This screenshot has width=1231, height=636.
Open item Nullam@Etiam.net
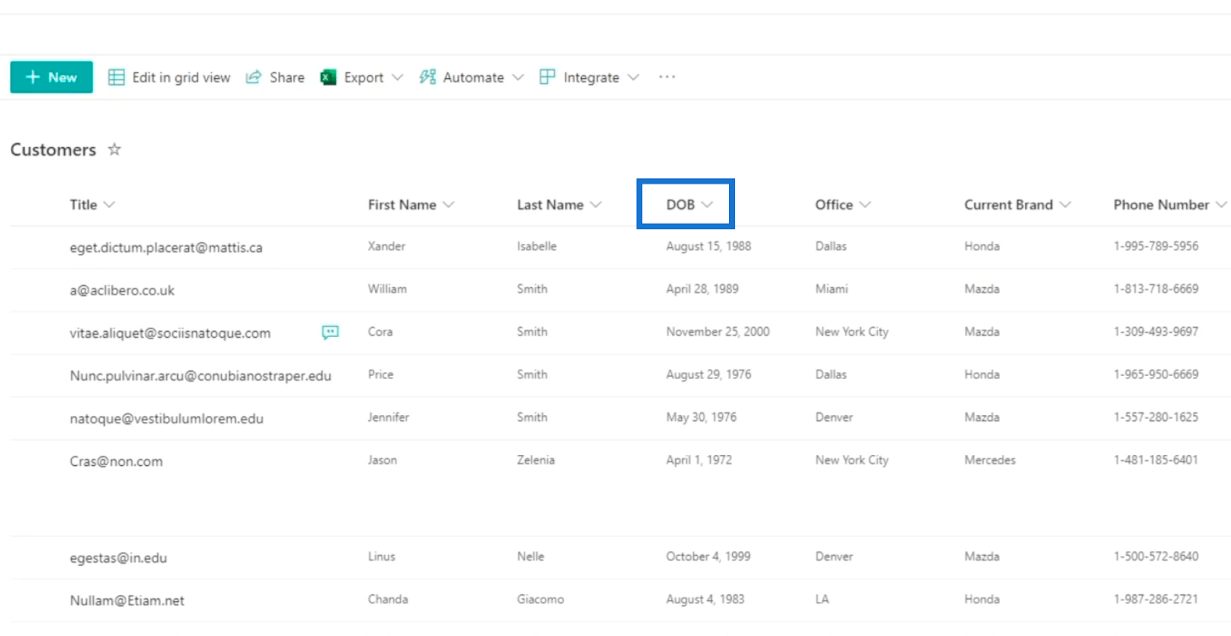[x=127, y=601]
